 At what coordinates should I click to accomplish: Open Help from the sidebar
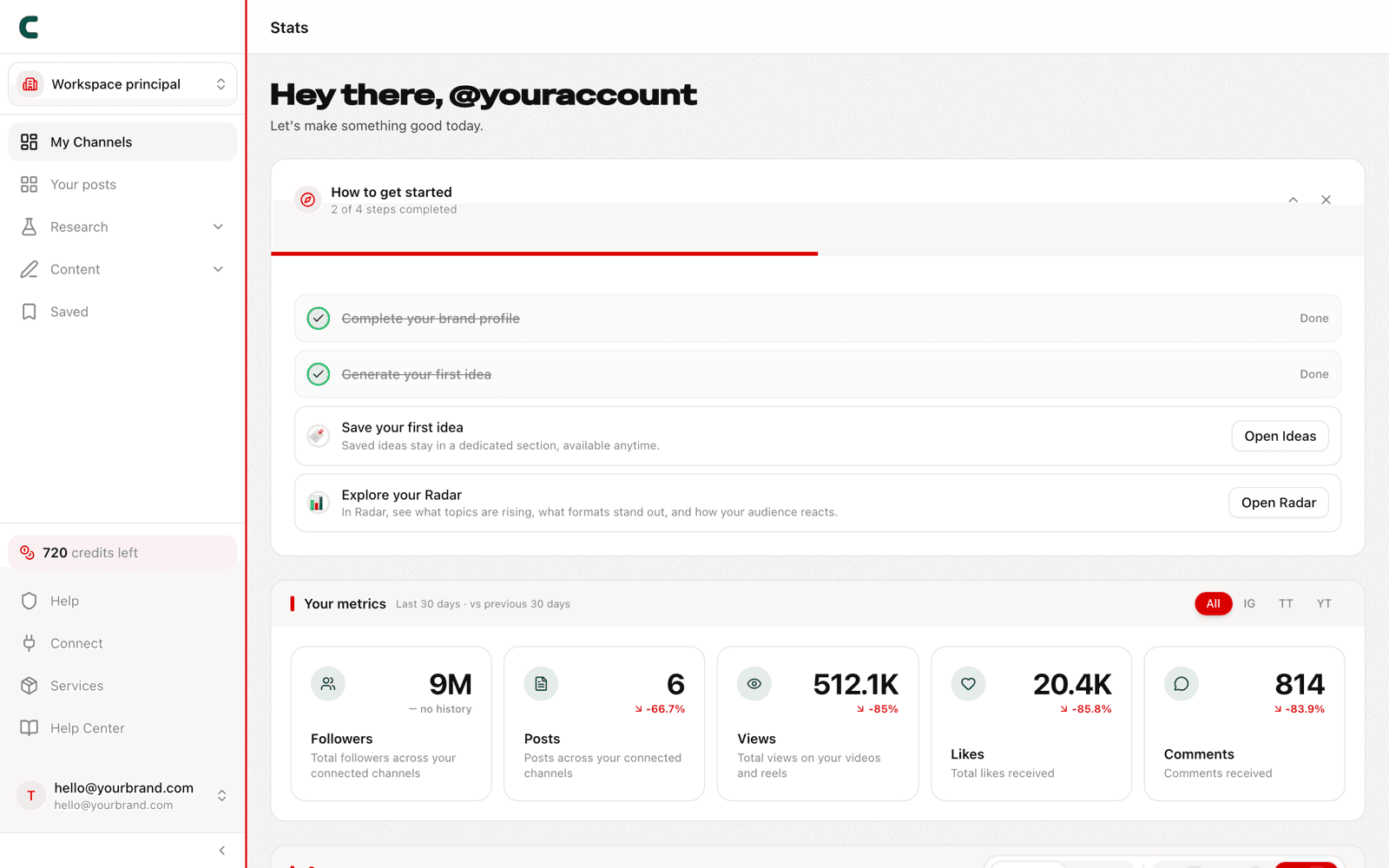click(122, 601)
